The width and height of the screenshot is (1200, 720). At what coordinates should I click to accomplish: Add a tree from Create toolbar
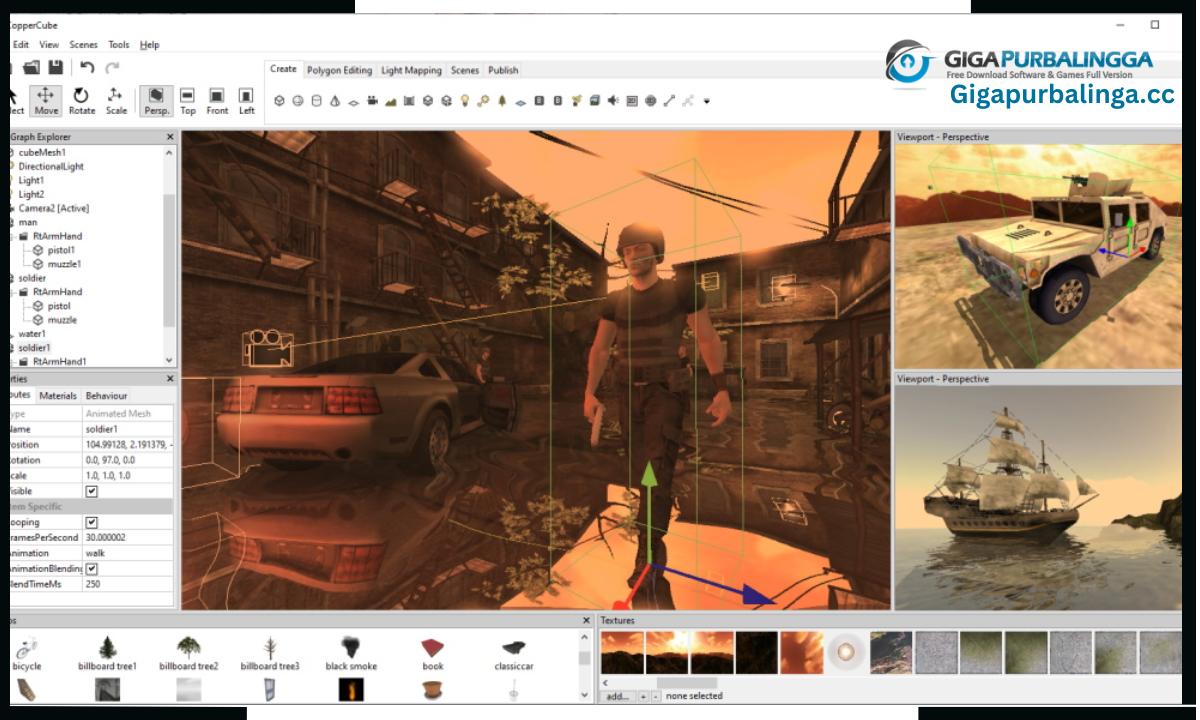click(502, 101)
